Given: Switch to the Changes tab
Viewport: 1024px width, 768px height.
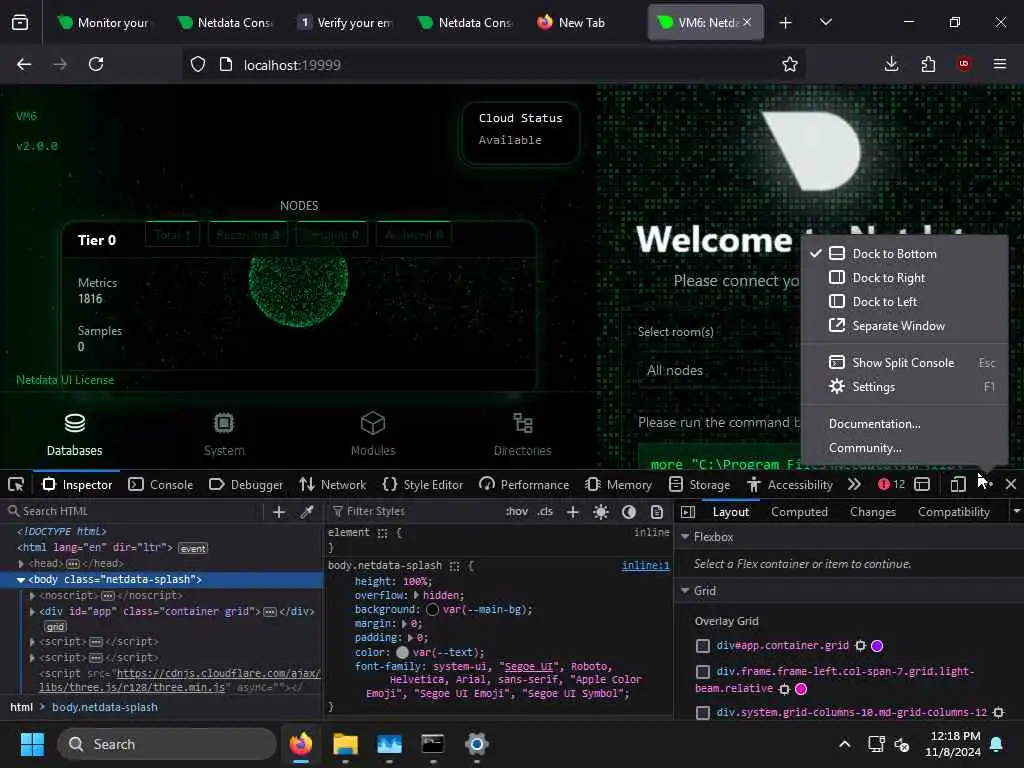Looking at the screenshot, I should tap(872, 512).
